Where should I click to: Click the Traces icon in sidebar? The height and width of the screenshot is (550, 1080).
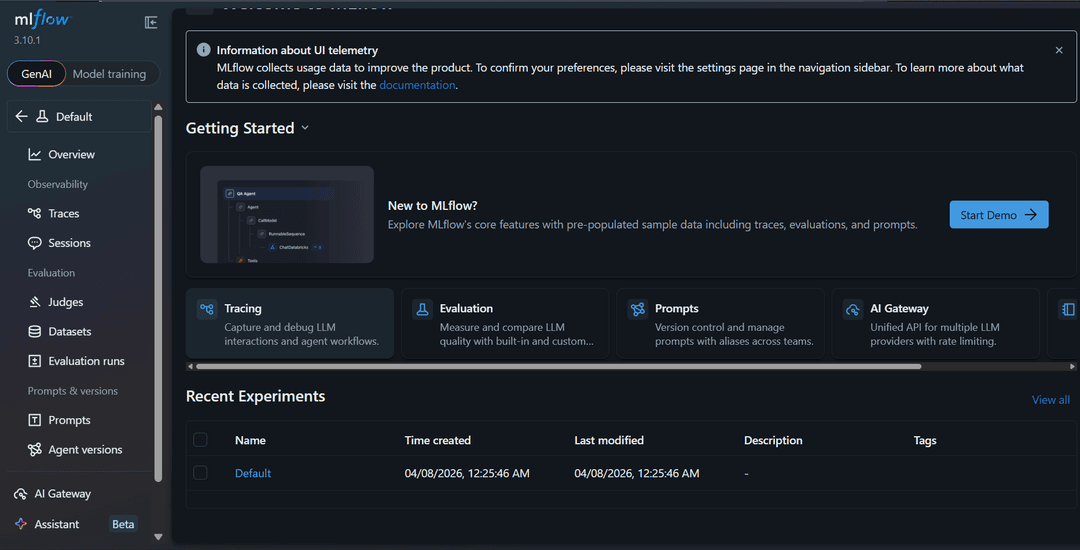34,213
